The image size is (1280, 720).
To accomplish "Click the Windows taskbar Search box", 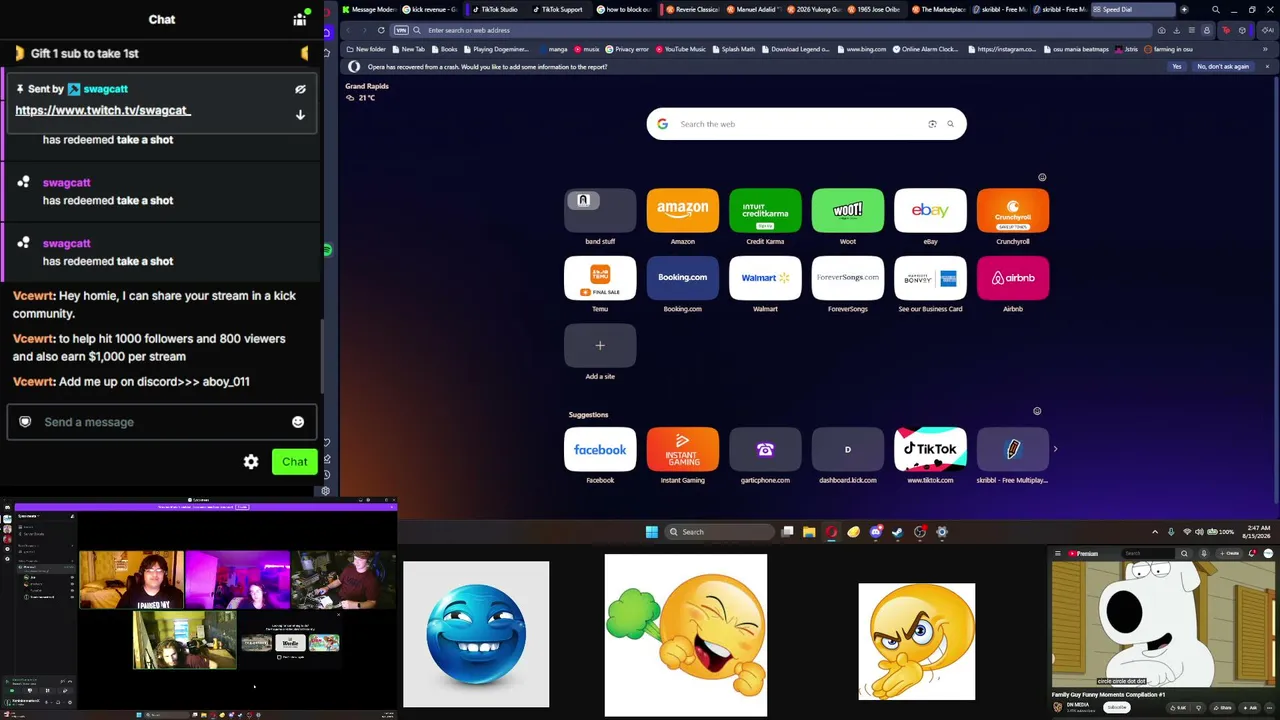I will tap(719, 532).
